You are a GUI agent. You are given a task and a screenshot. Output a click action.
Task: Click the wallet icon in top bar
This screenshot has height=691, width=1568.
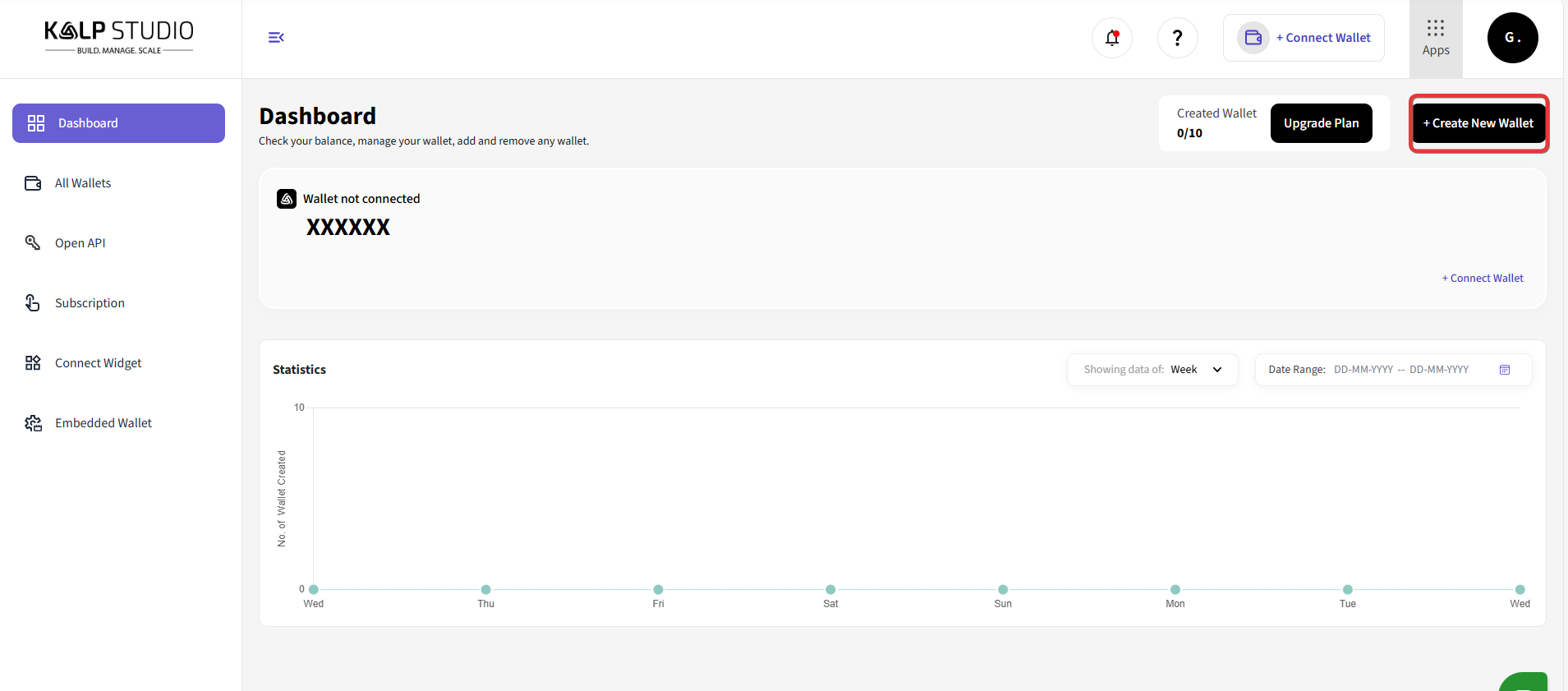[1253, 38]
